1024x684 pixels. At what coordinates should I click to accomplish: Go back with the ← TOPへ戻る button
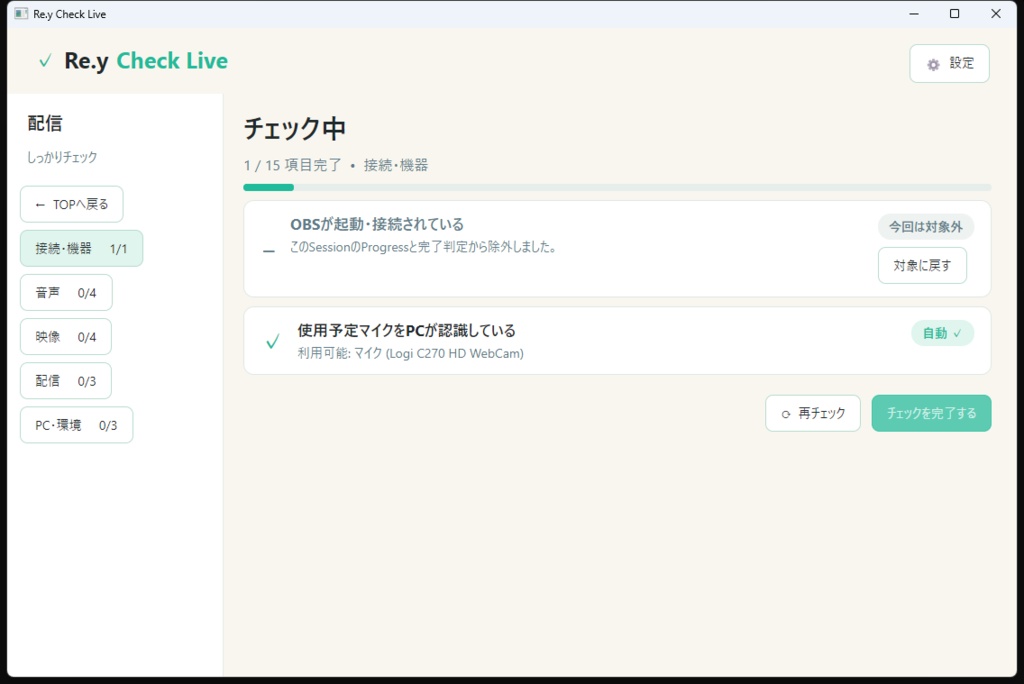pyautogui.click(x=72, y=204)
